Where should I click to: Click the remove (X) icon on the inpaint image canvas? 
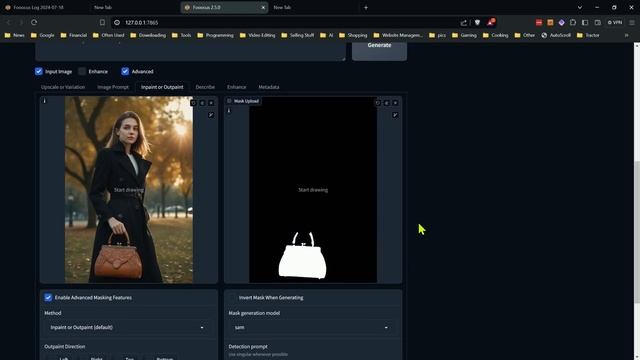tap(211, 103)
